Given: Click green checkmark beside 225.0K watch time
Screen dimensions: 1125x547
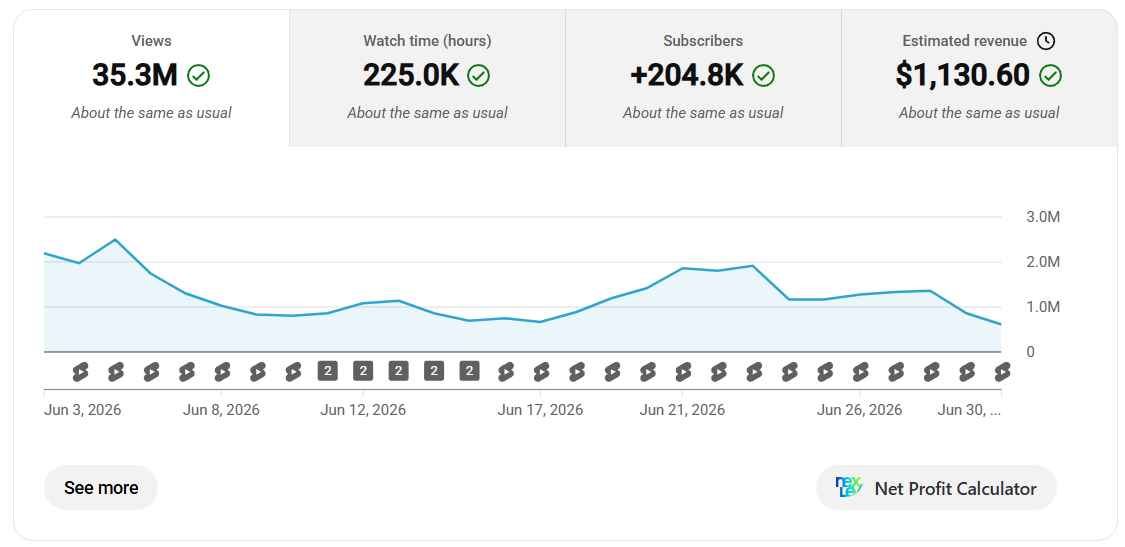Looking at the screenshot, I should point(479,75).
